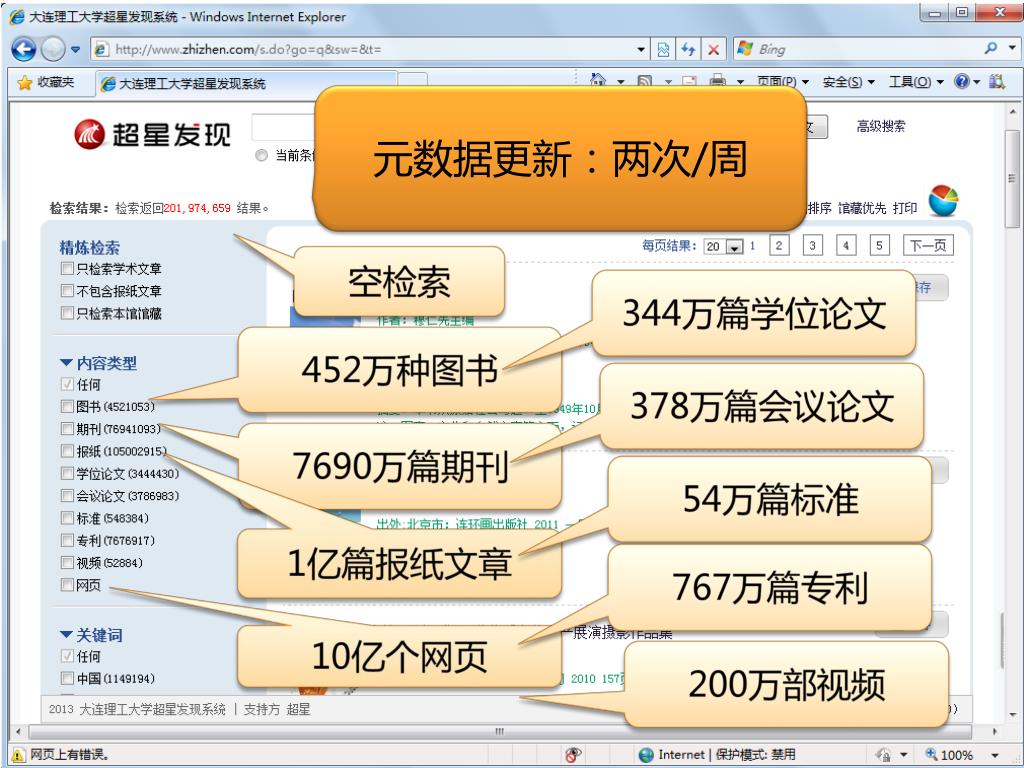
Task: Click the popup blocker status bar icon
Action: pyautogui.click(x=573, y=755)
